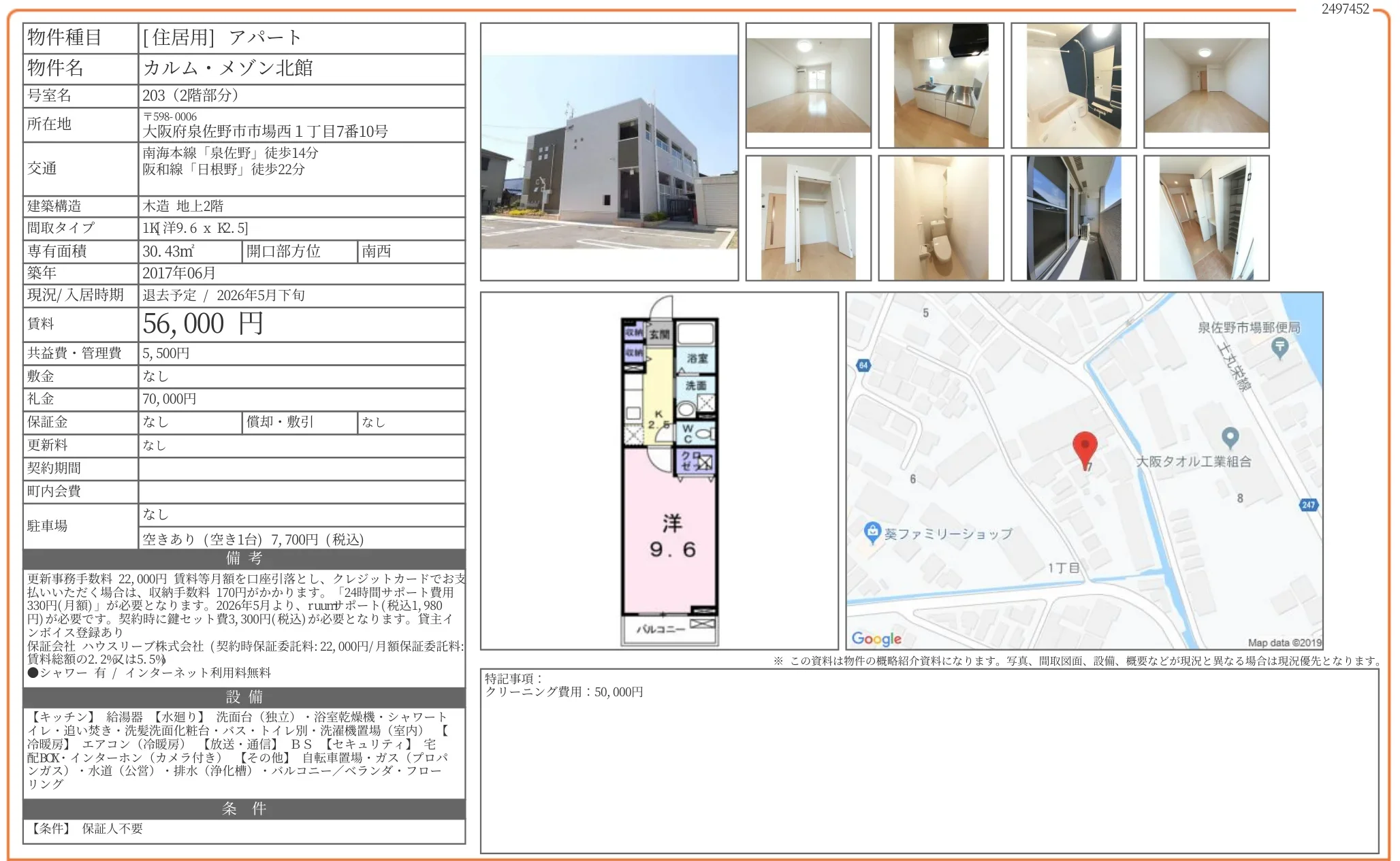Click route 64 badge on map
This screenshot has width=1400, height=861.
pos(863,365)
